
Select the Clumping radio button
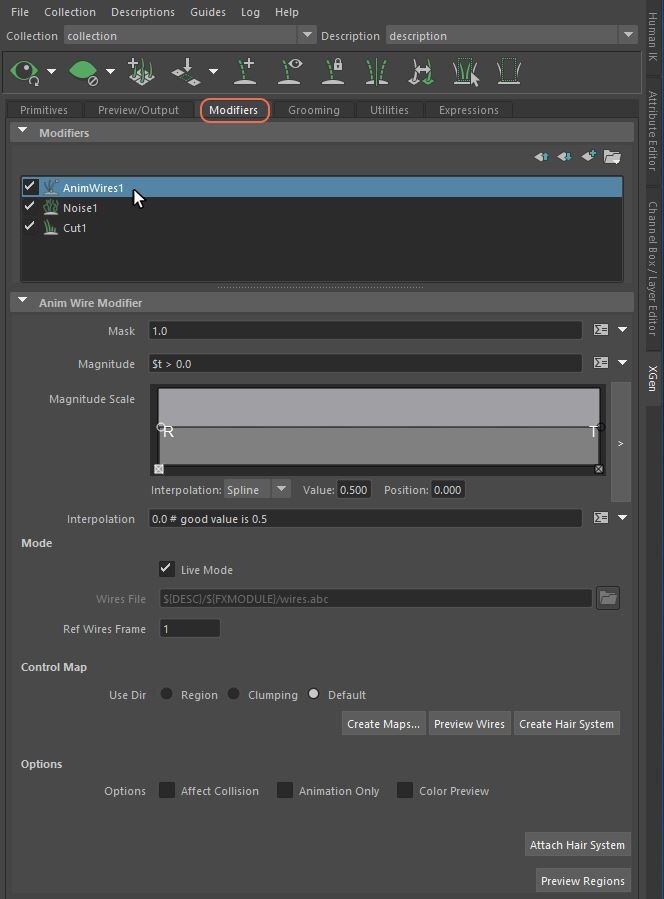(233, 694)
